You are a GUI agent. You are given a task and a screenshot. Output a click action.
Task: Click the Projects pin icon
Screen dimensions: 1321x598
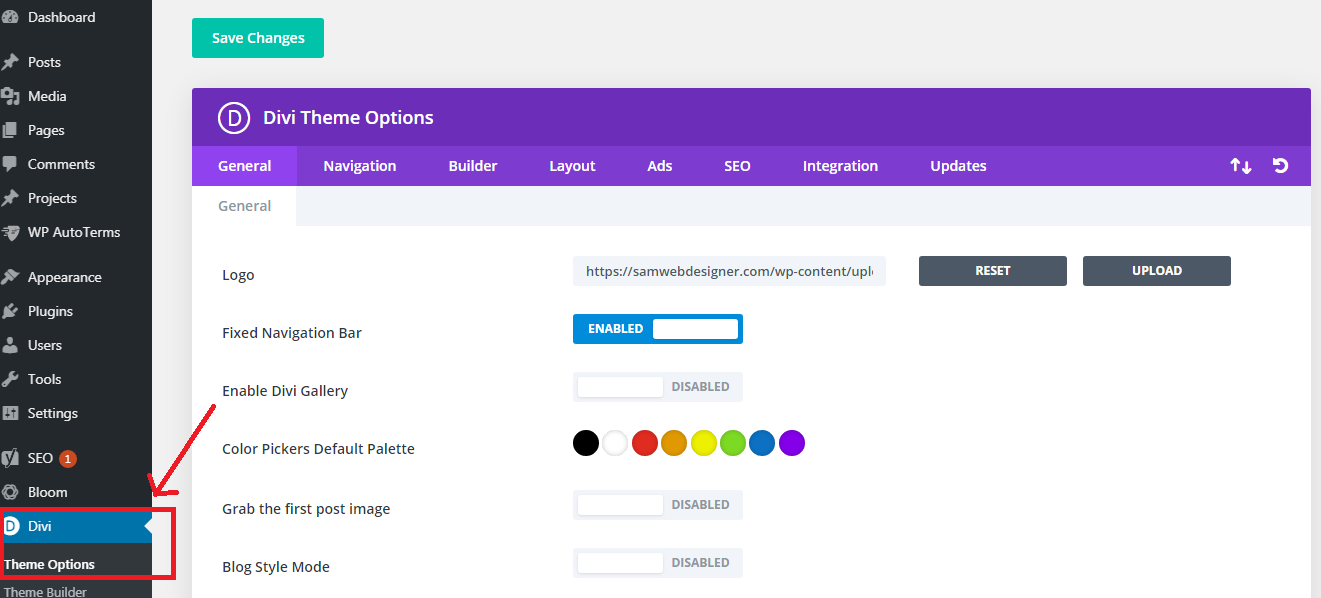10,198
